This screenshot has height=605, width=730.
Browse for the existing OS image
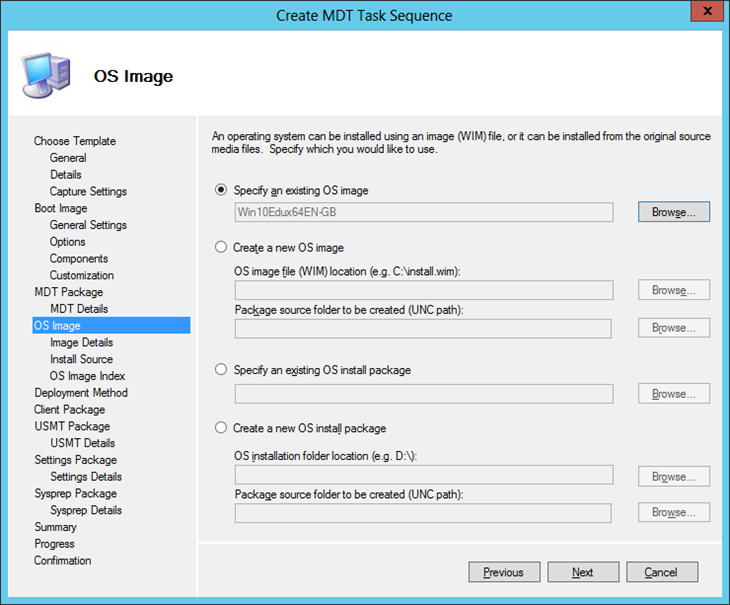pyautogui.click(x=673, y=212)
